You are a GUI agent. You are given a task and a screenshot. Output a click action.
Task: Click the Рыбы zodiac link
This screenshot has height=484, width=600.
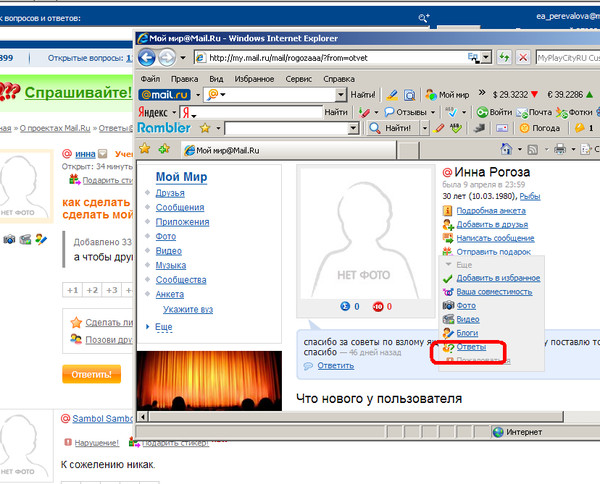click(x=530, y=197)
